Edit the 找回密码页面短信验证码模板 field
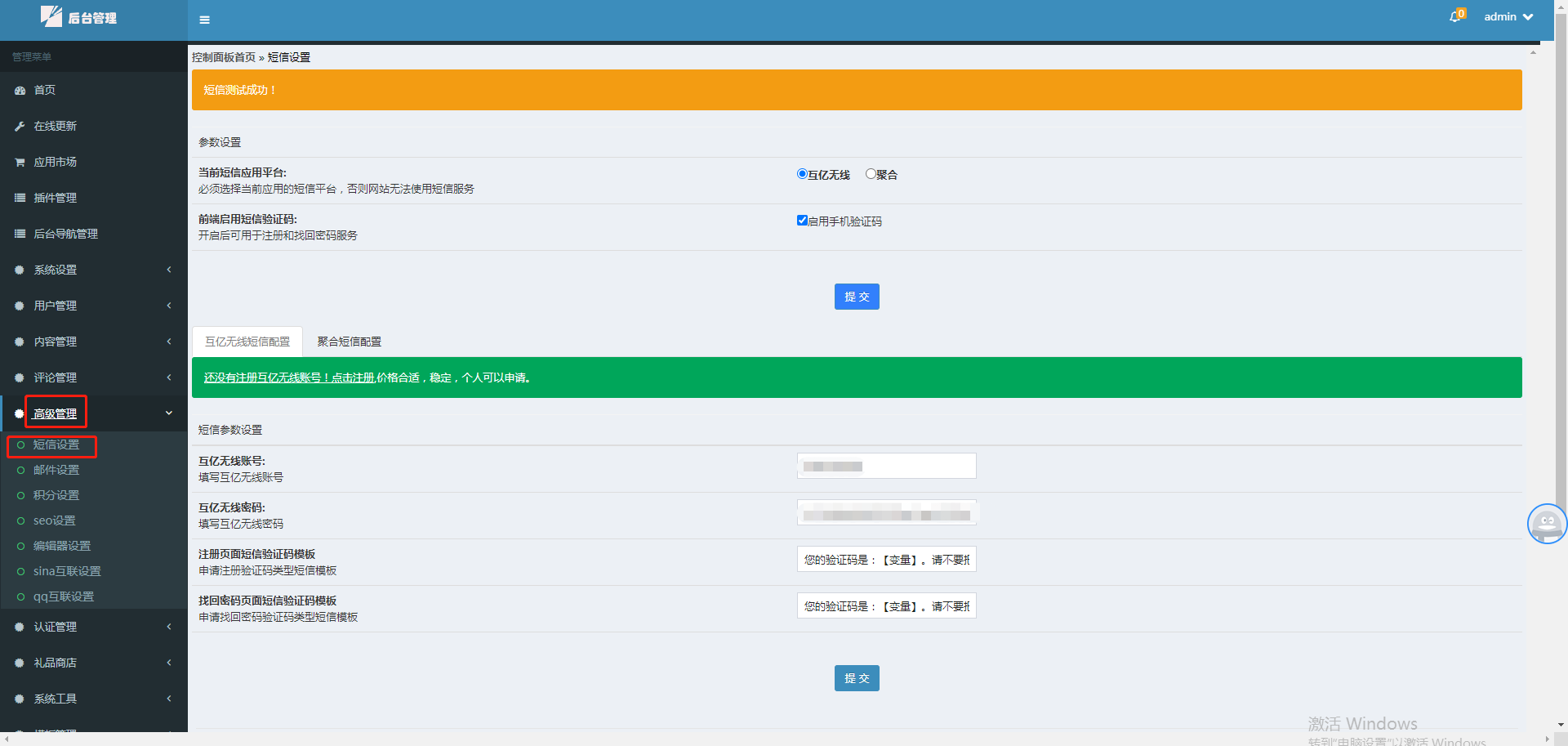The width and height of the screenshot is (1568, 746). pyautogui.click(x=886, y=605)
